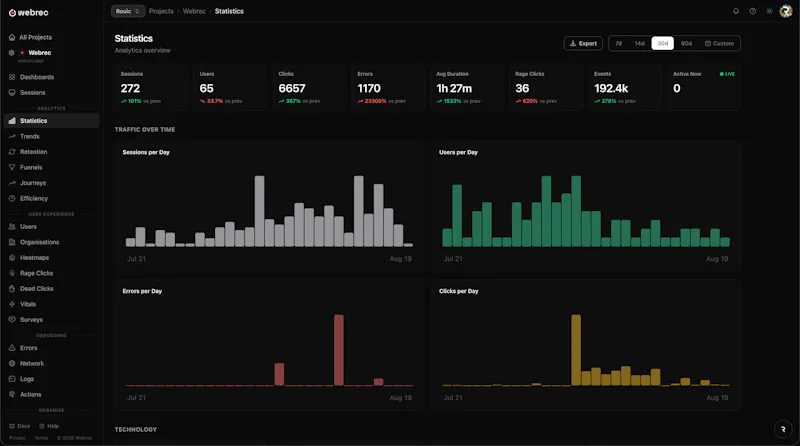The image size is (800, 446).
Task: Click the Organisations building icon
Action: [x=12, y=242]
